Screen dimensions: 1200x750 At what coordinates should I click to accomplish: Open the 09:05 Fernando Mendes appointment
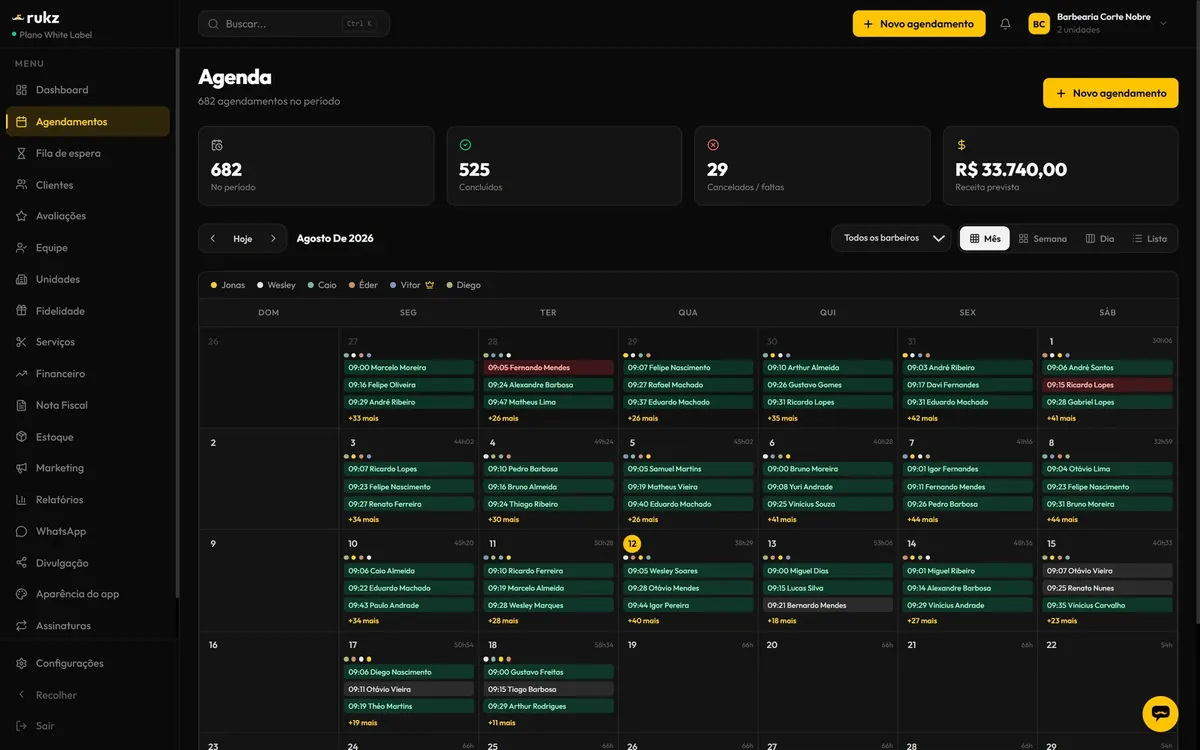[549, 368]
